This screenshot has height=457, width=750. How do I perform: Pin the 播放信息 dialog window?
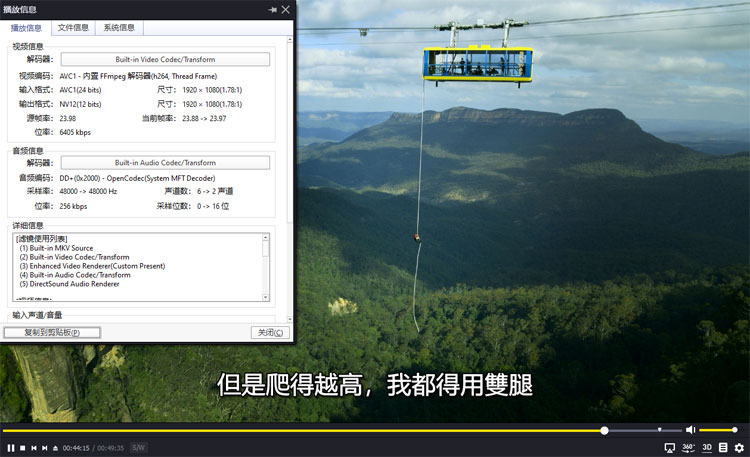tap(272, 9)
